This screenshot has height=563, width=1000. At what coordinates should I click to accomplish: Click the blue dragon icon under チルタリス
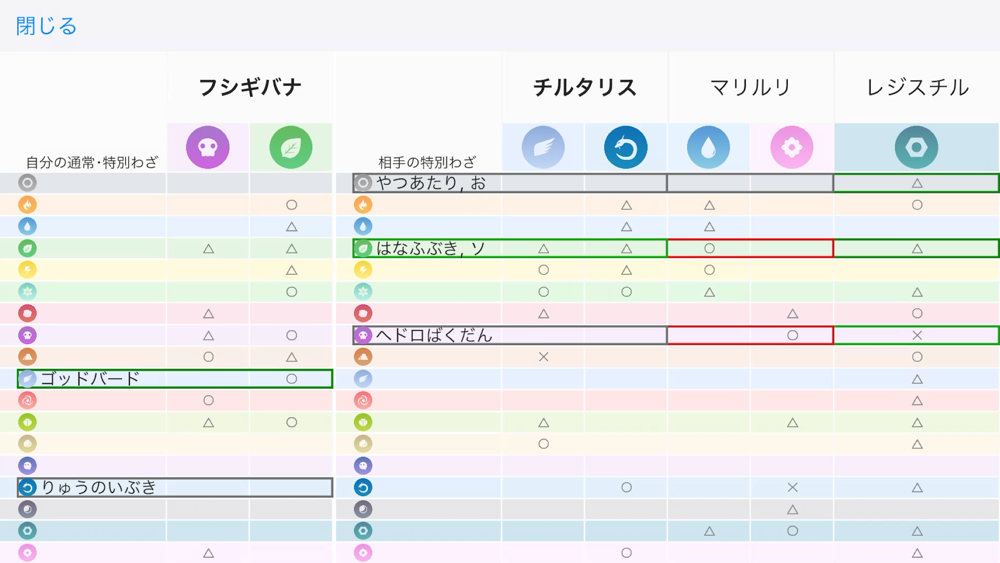(x=626, y=148)
